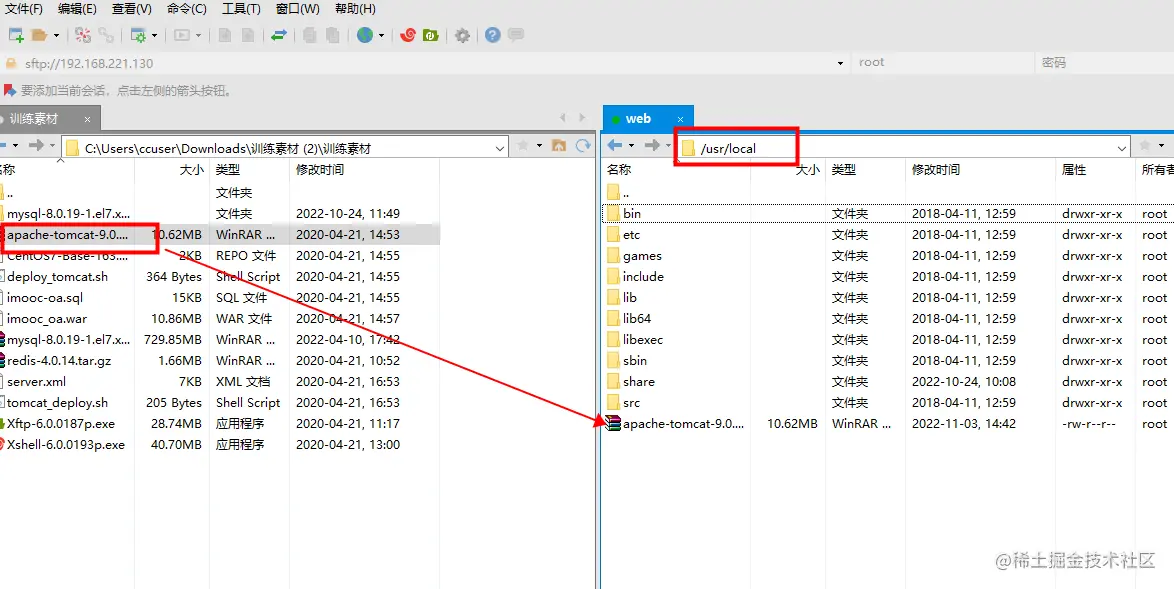This screenshot has height=589, width=1174.
Task: Expand the globe encoding dropdown arrow
Action: 381,35
